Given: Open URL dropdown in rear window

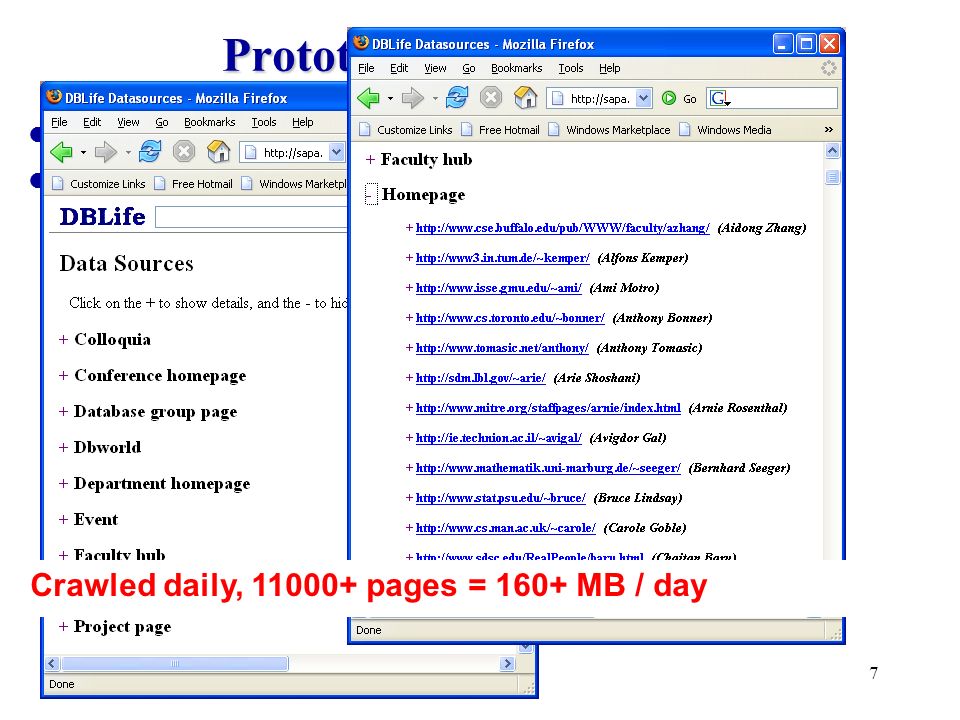Looking at the screenshot, I should coord(337,152).
